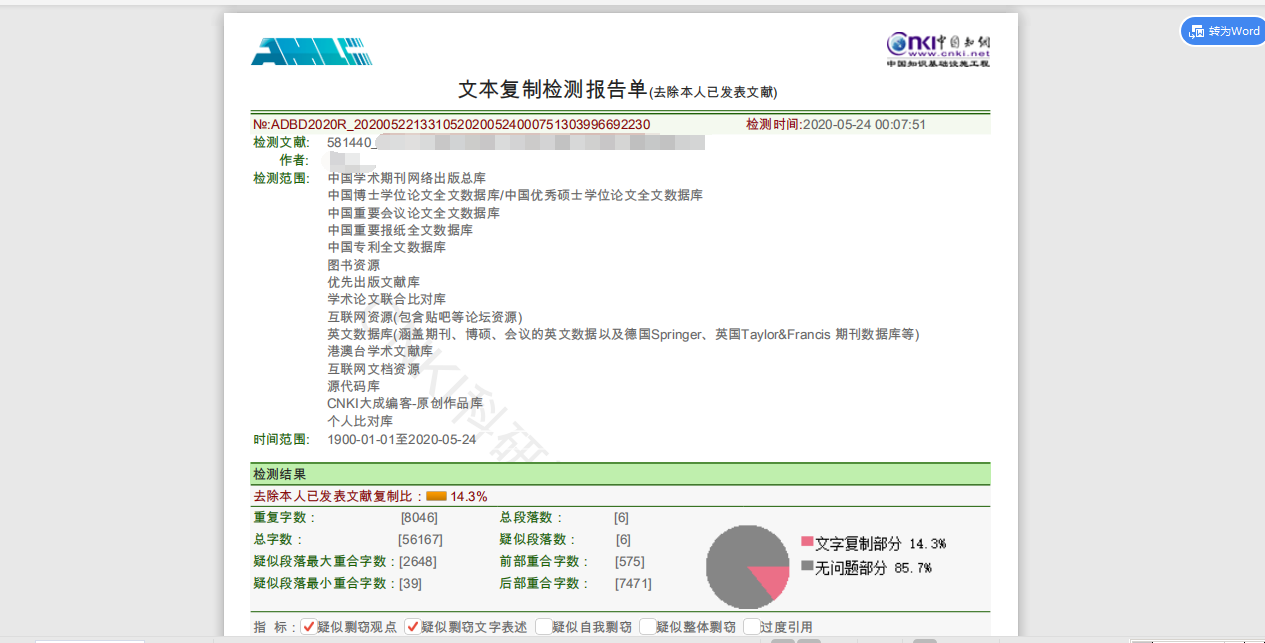1265x643 pixels.
Task: Select the row 图书资源
Action: 353,265
